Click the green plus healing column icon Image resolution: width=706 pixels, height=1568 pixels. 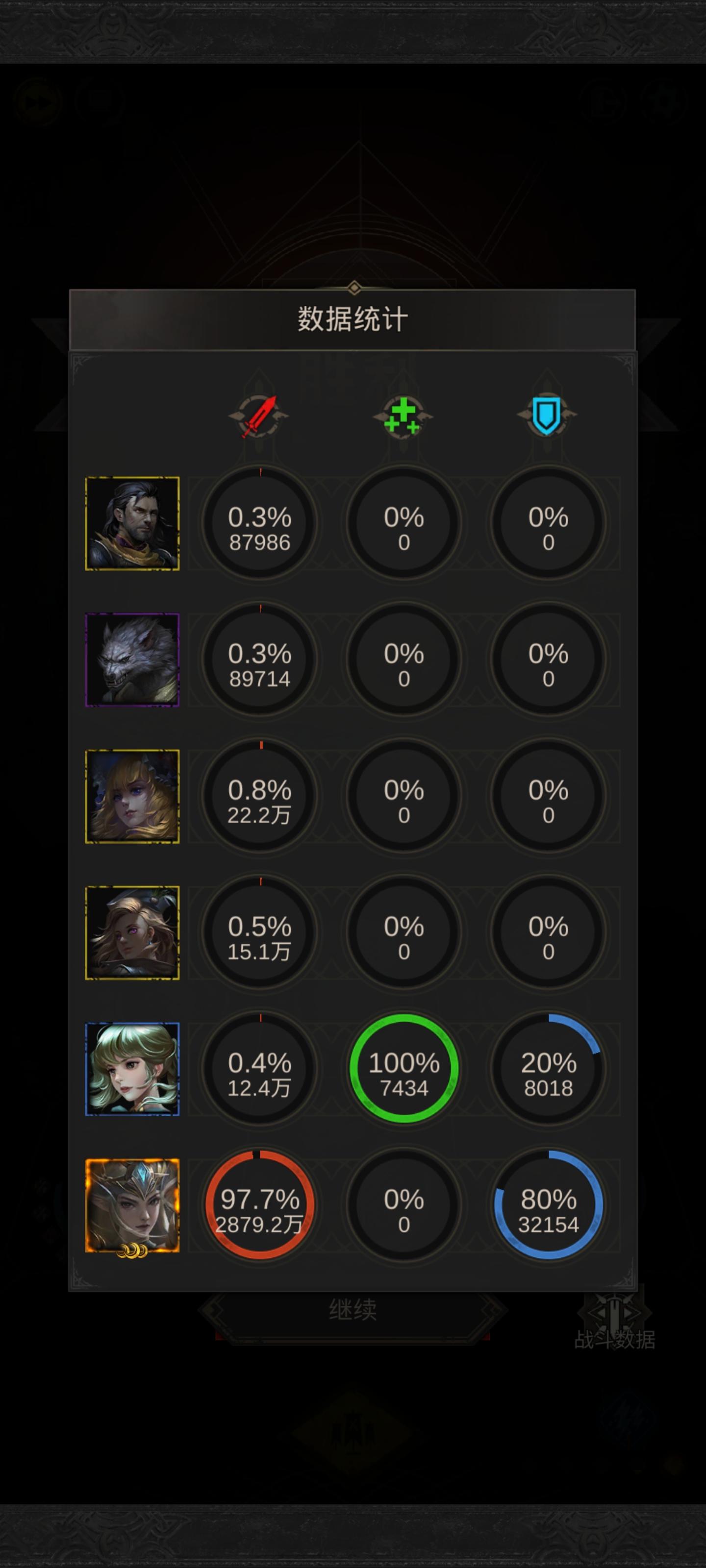point(403,416)
